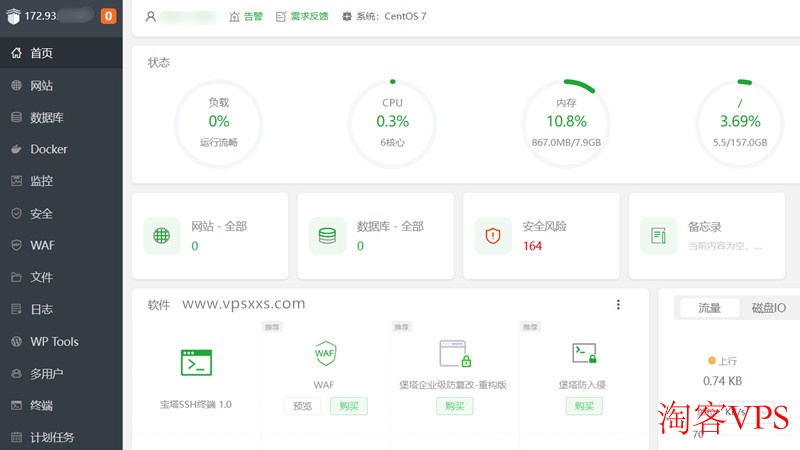Click the panel logo icon at top-left
This screenshot has width=800, height=450.
13,16
